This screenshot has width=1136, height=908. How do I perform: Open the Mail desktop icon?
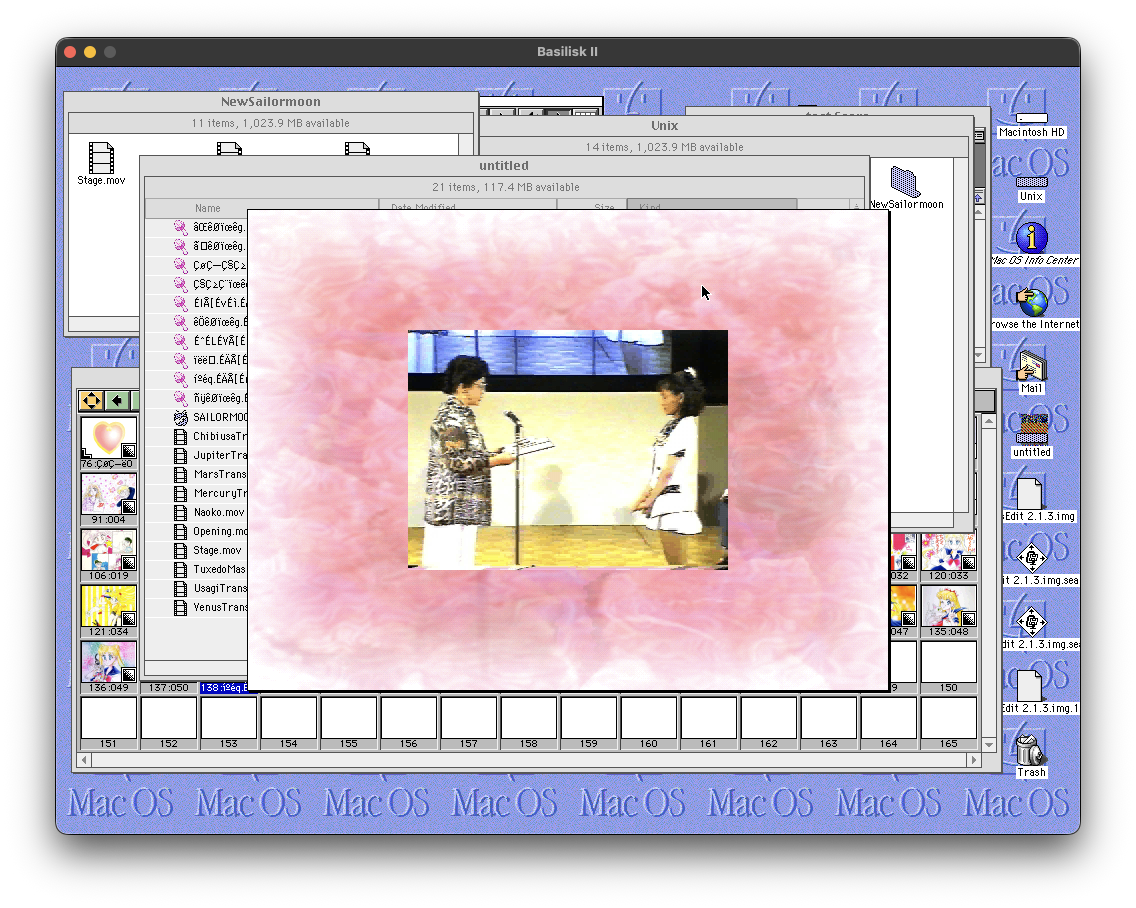point(1031,366)
